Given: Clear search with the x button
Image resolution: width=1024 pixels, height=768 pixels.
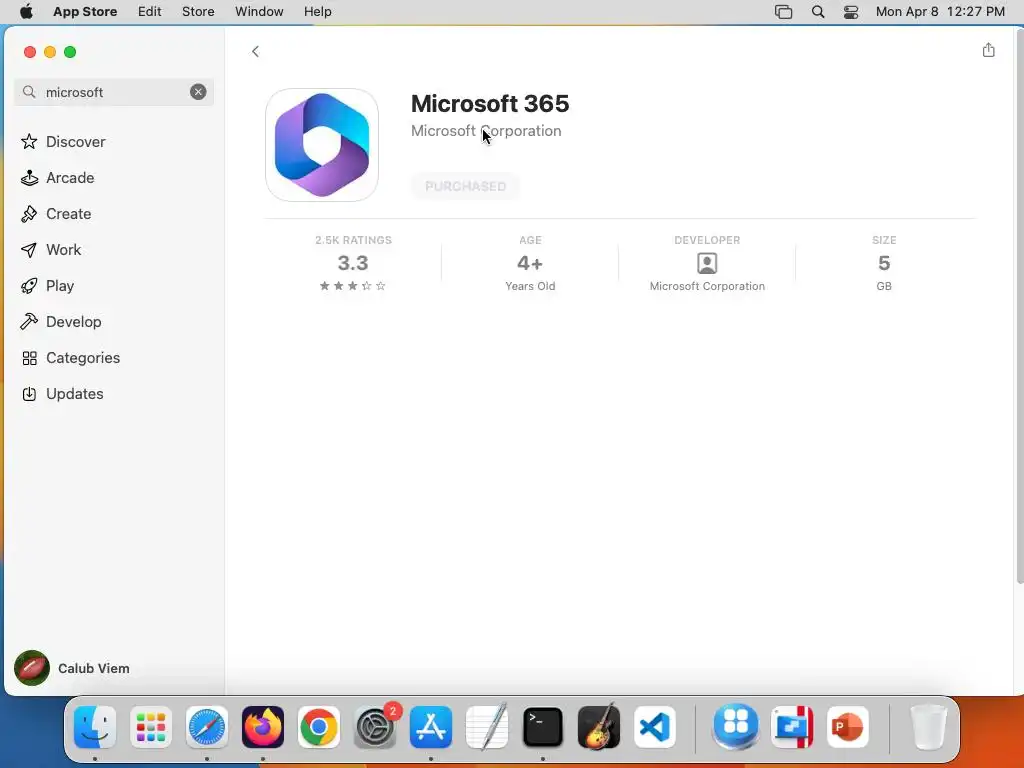Looking at the screenshot, I should pos(198,92).
